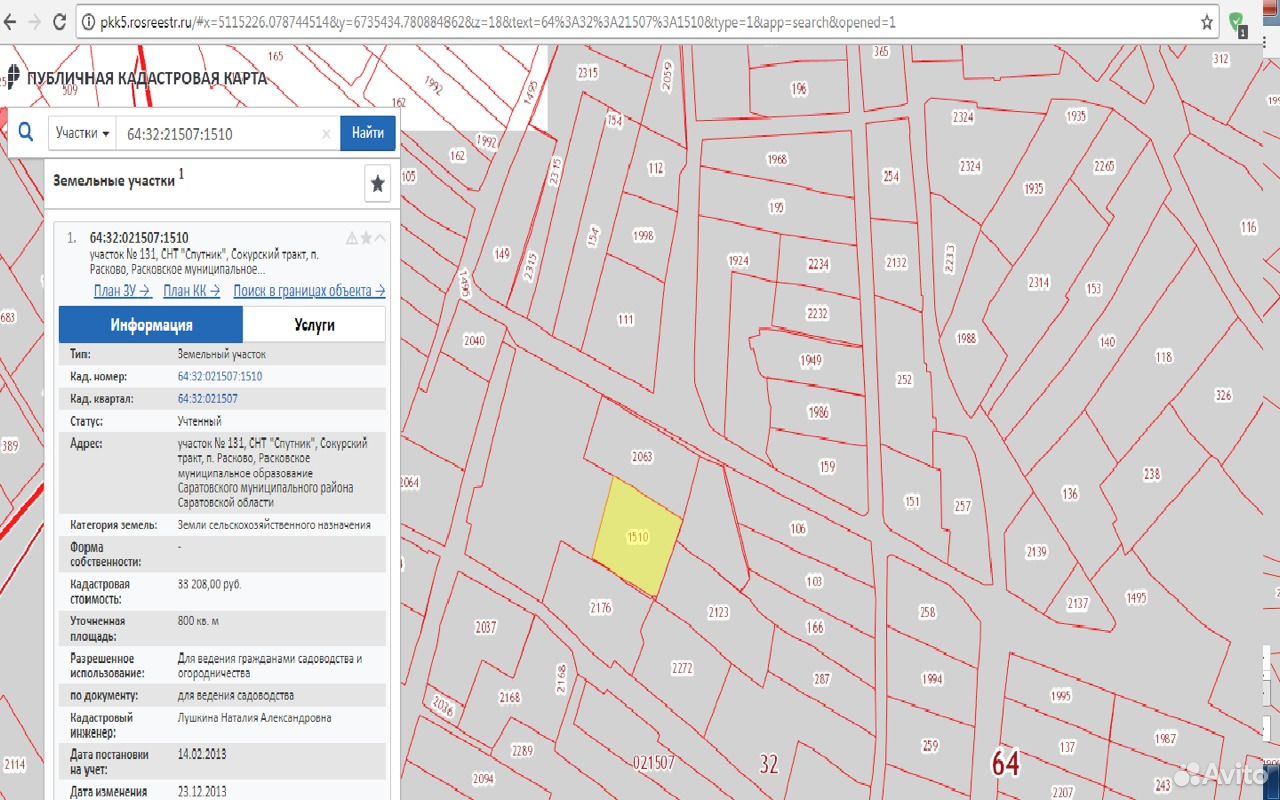
Task: Click parcel 1988 on the map
Action: pos(965,338)
